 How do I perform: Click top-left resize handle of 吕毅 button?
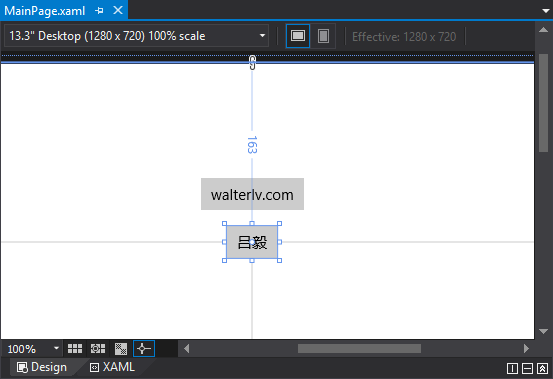(x=224, y=224)
